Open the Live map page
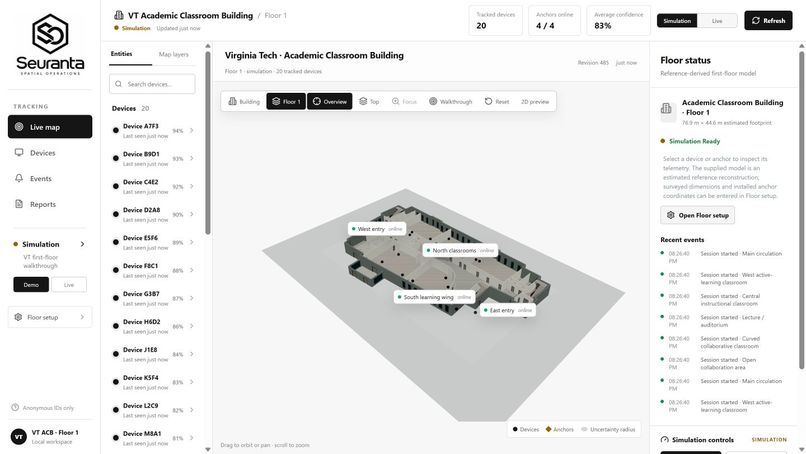 (x=50, y=126)
